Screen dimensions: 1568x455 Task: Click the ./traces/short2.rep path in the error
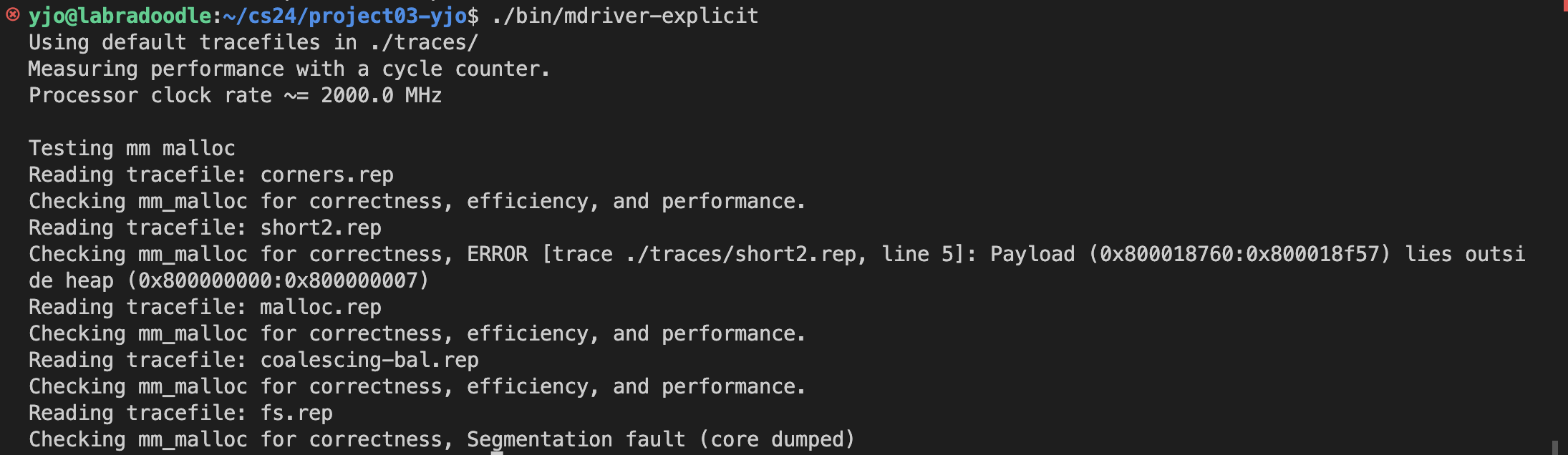(x=741, y=254)
